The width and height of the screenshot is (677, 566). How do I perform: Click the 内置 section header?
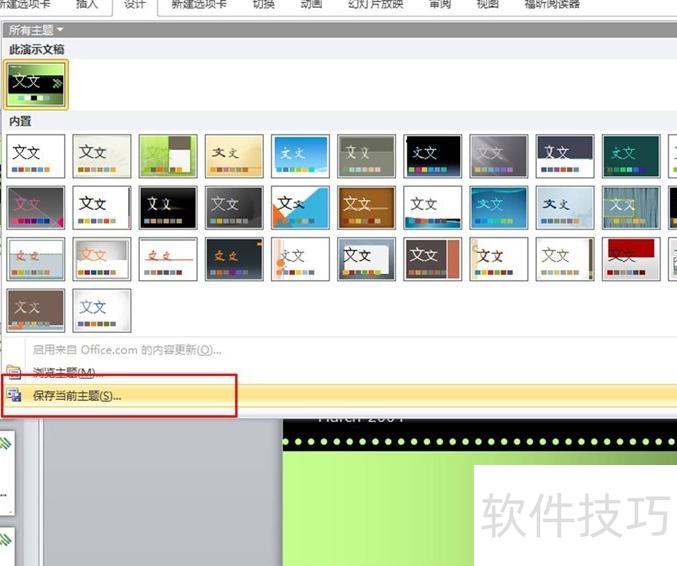[x=20, y=121]
